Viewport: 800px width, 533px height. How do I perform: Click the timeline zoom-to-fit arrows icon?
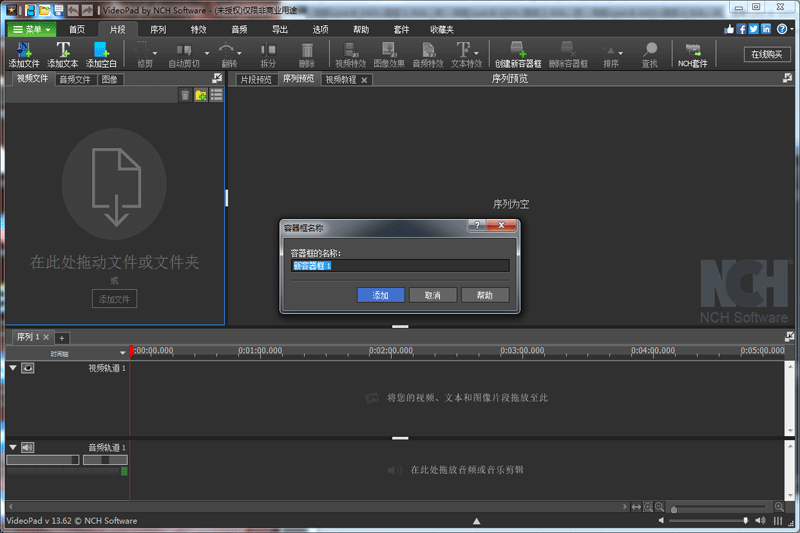click(x=635, y=508)
